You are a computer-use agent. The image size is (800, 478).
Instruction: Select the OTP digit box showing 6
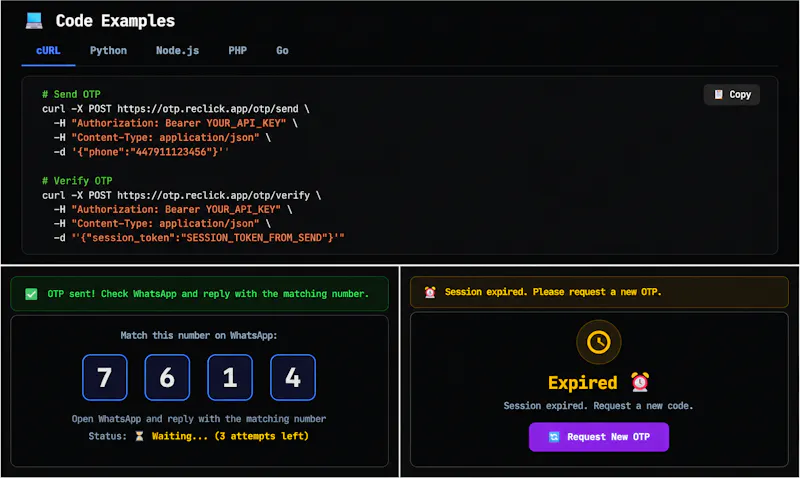point(167,378)
